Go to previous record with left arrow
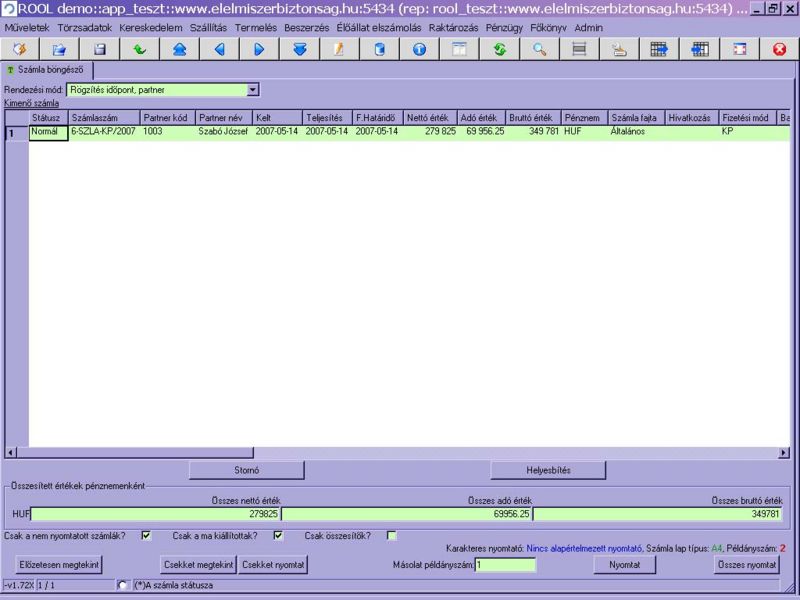Viewport: 800px width, 600px height. click(x=219, y=49)
